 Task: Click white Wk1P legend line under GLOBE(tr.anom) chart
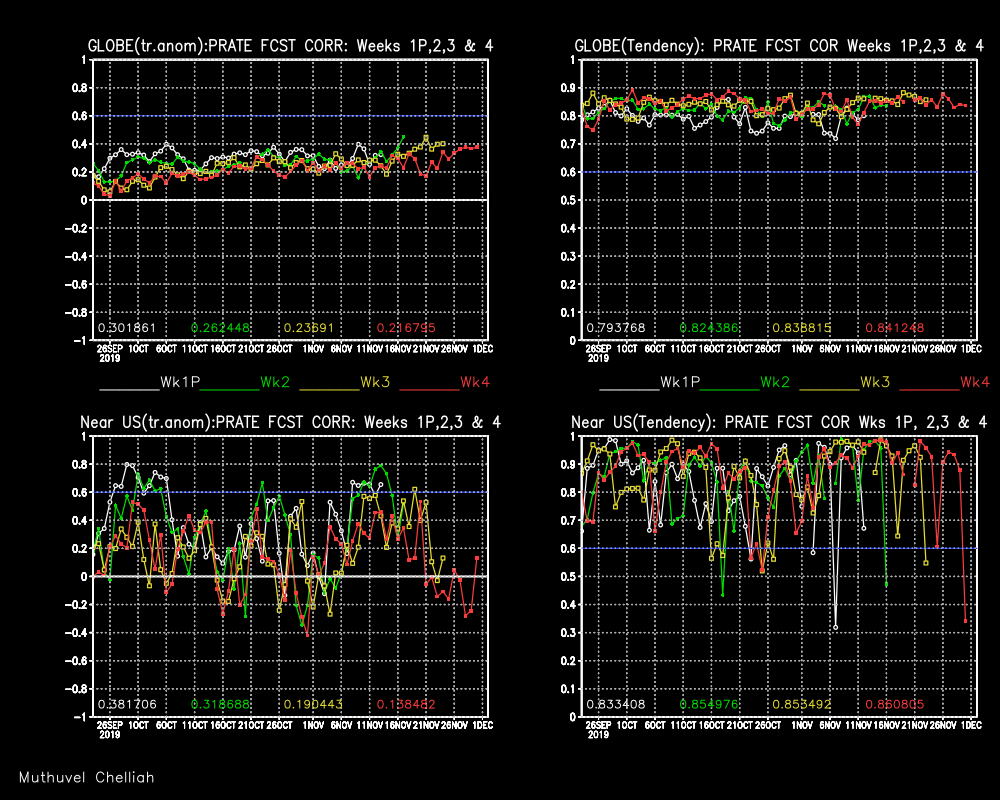click(129, 389)
